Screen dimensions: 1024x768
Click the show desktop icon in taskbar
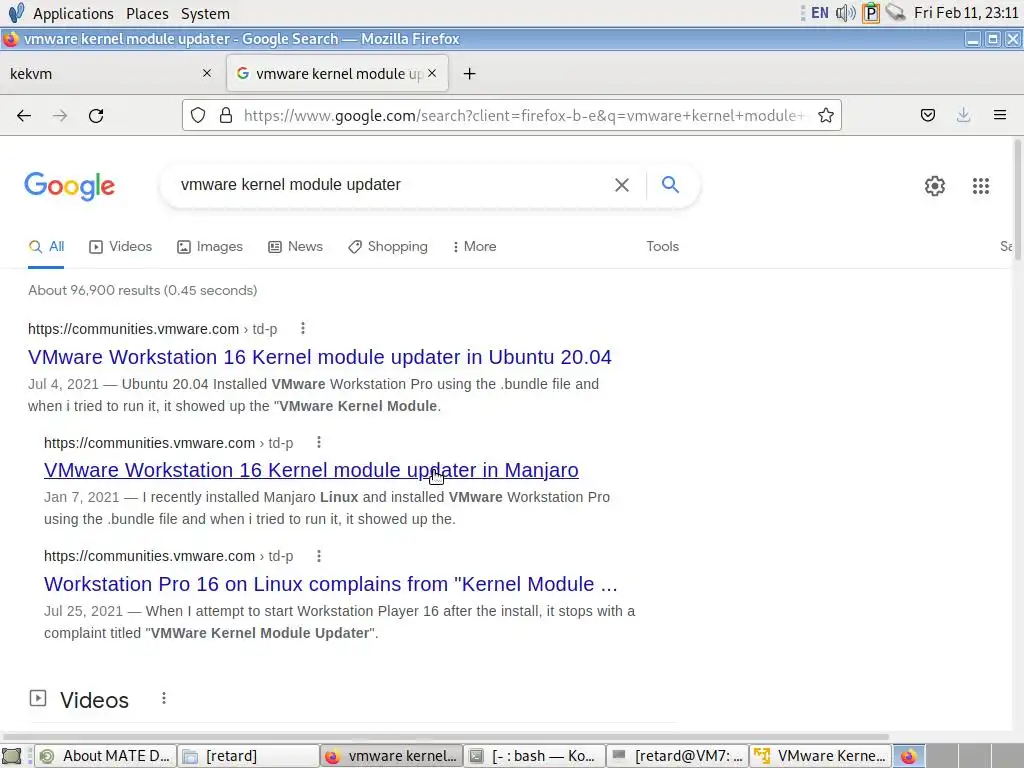pyautogui.click(x=12, y=756)
